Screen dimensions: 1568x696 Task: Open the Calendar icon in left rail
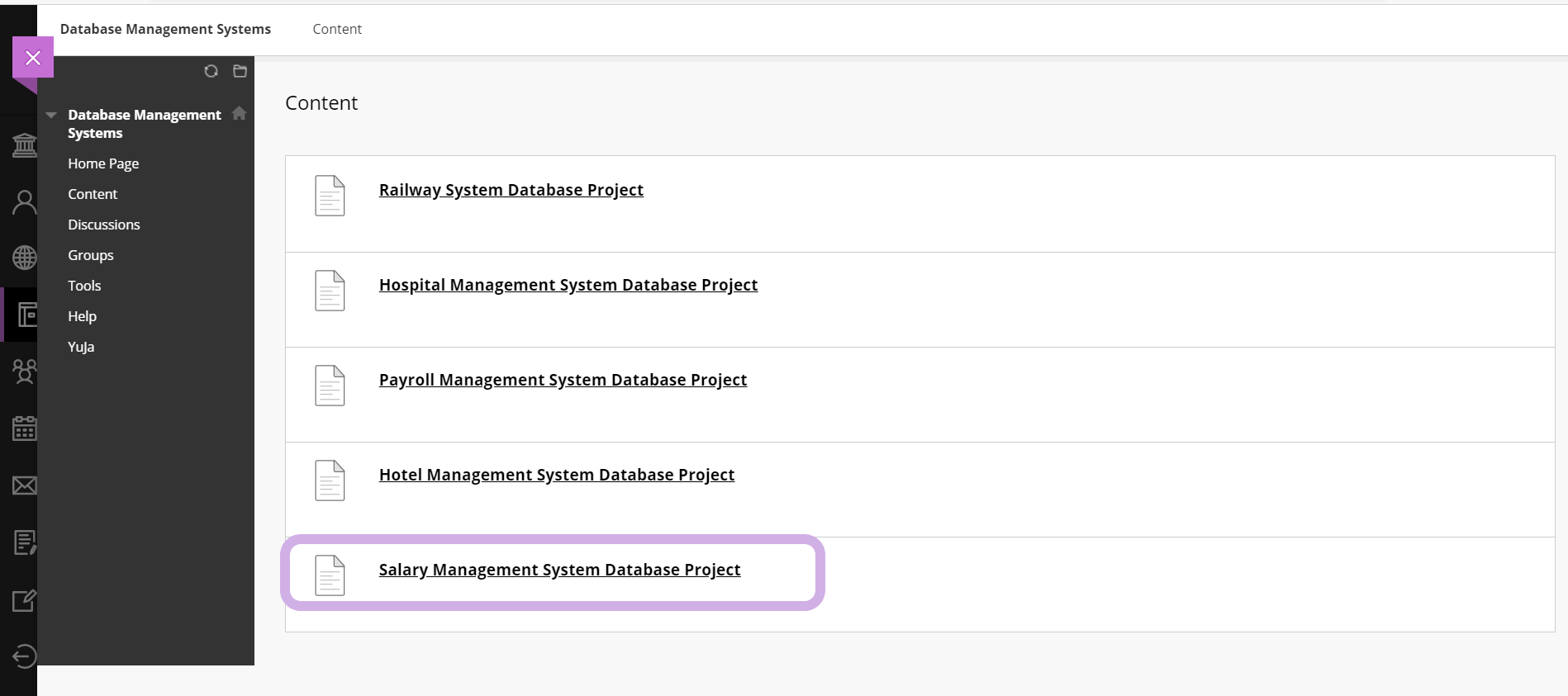pyautogui.click(x=24, y=428)
